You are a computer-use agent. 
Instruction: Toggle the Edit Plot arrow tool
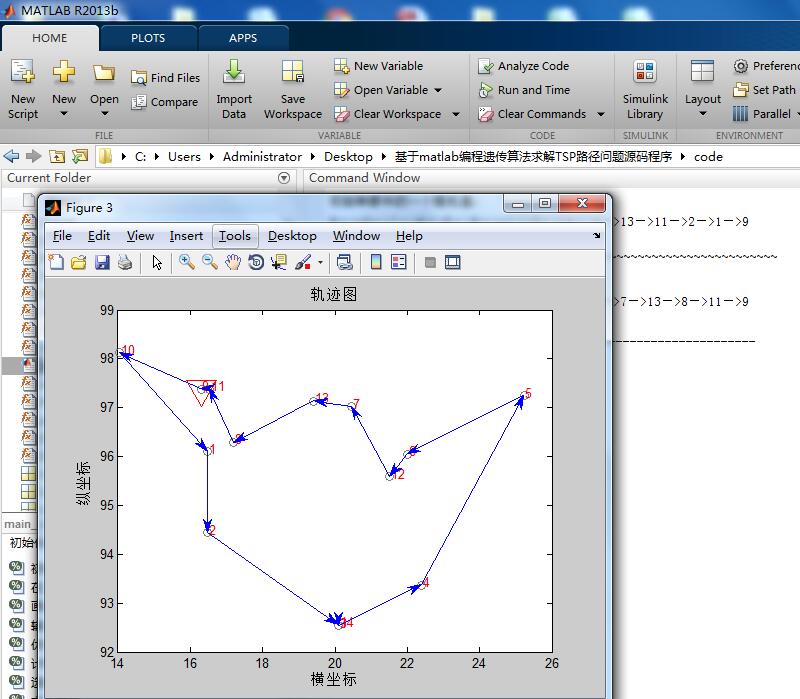pos(157,262)
